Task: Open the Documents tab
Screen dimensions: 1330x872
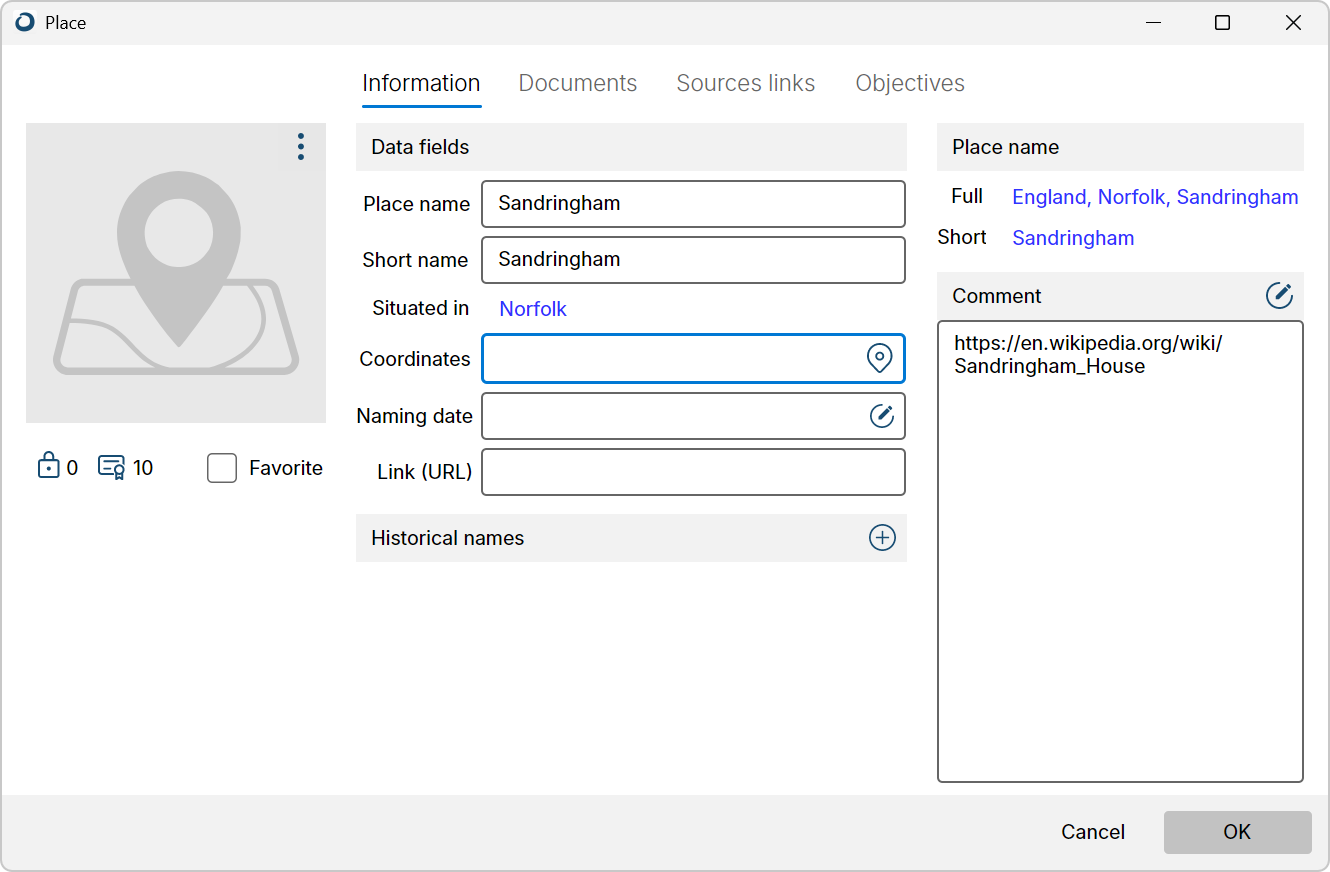Action: pos(578,83)
